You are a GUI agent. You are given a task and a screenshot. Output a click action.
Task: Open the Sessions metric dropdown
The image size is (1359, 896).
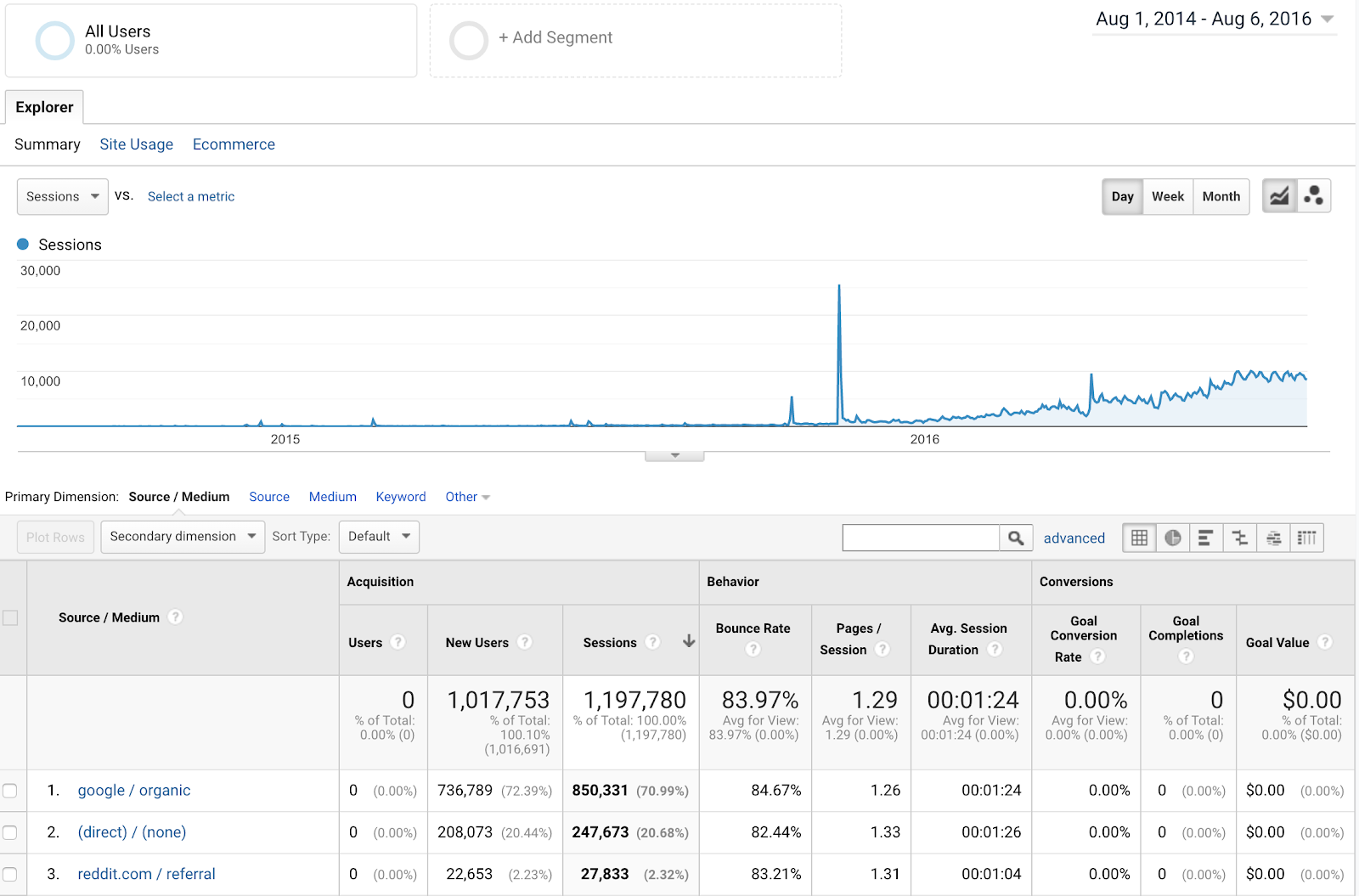[x=63, y=196]
